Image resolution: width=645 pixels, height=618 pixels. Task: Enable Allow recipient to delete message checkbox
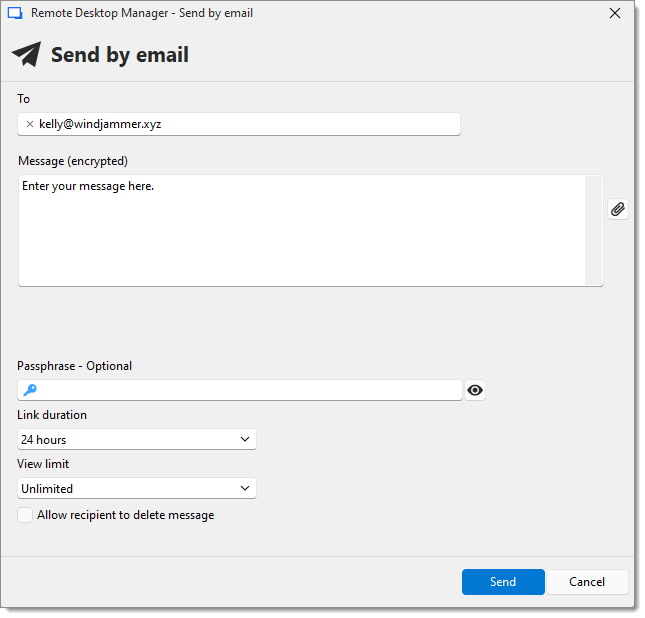[24, 515]
